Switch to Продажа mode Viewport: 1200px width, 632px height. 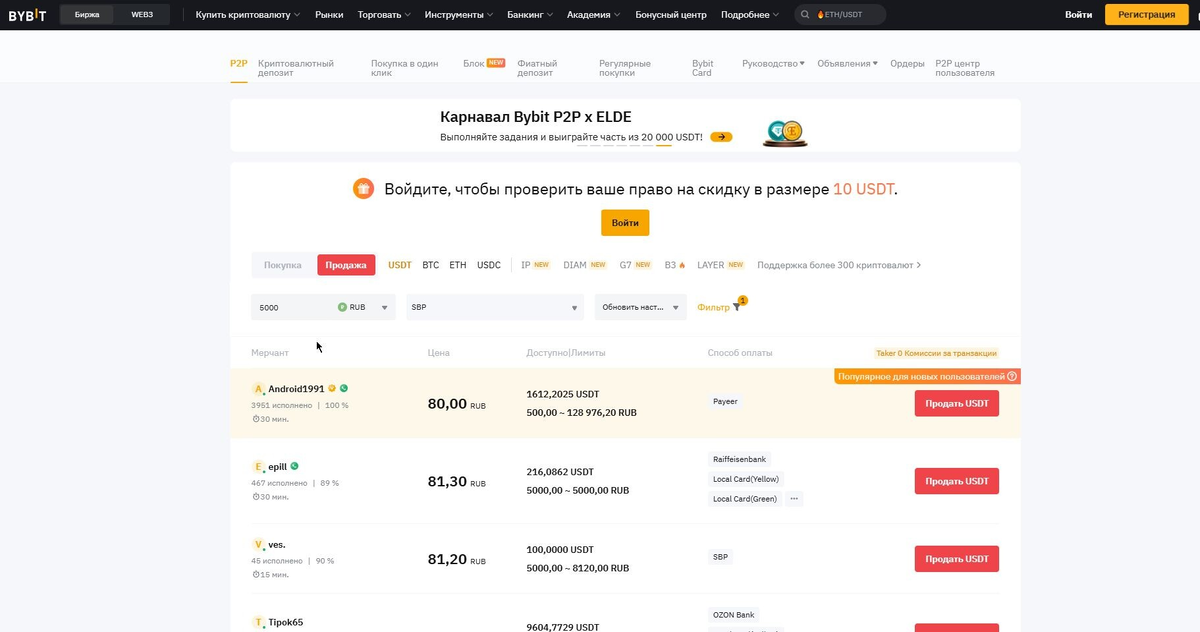[346, 265]
